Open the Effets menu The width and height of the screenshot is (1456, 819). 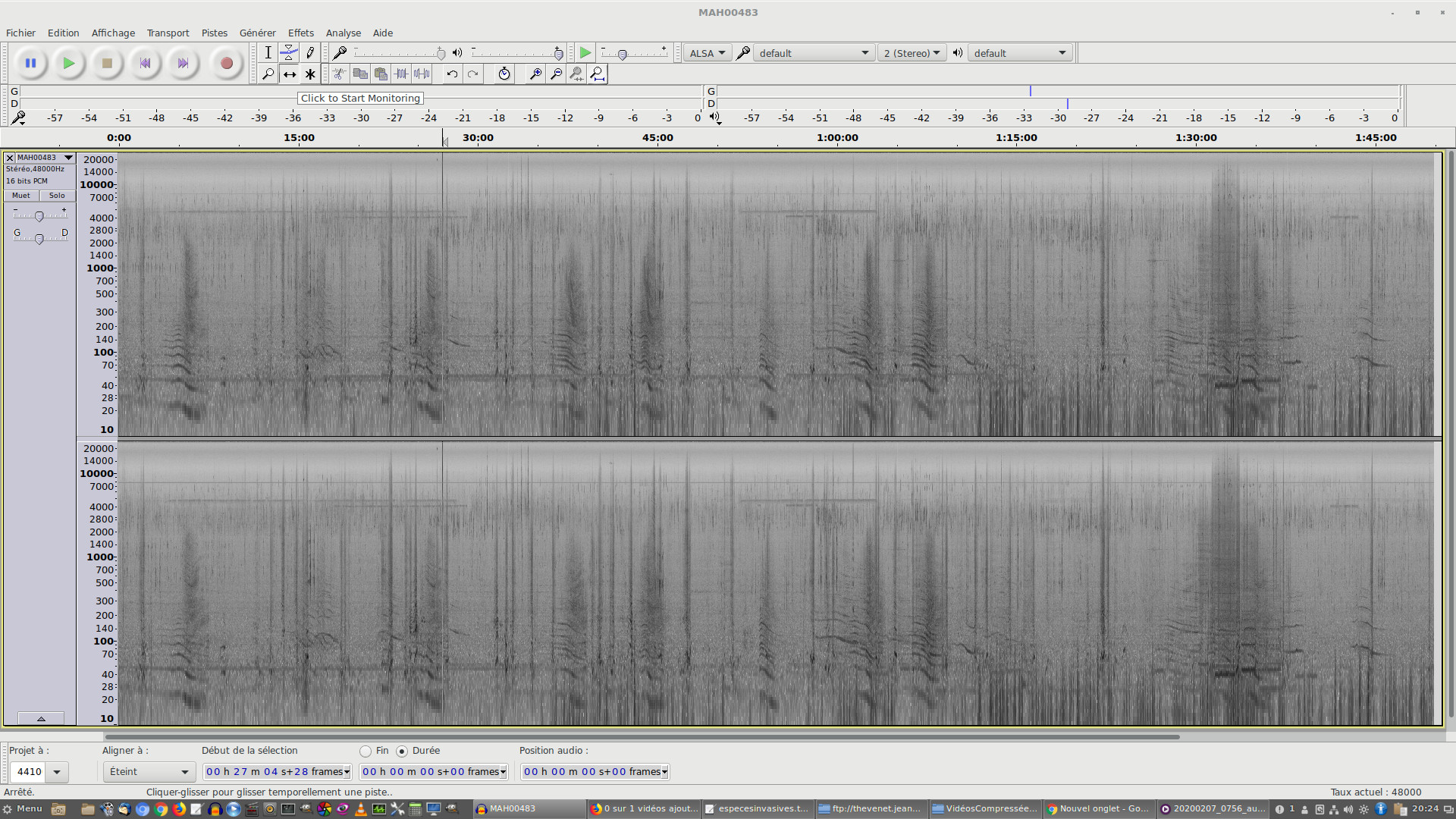click(300, 33)
